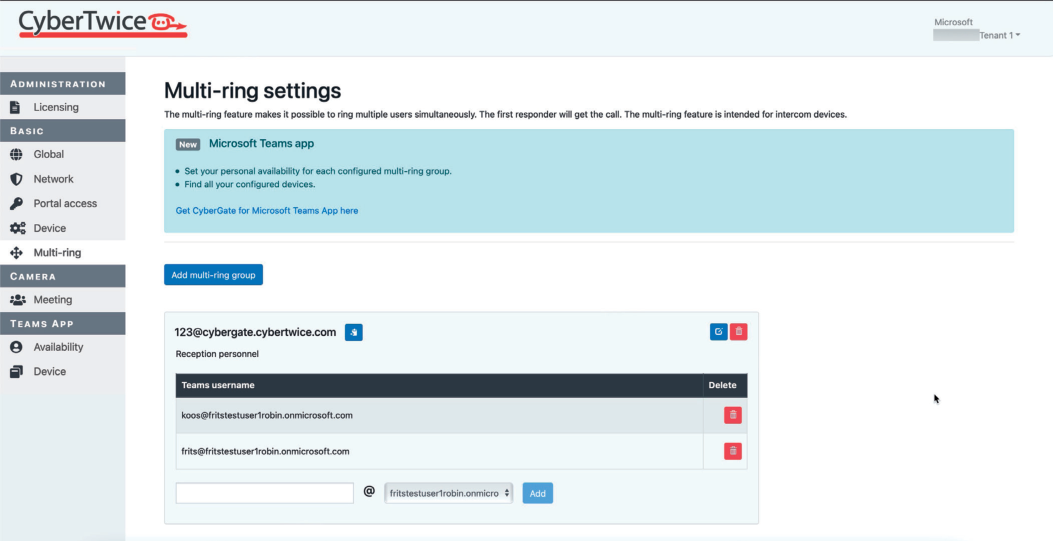Click the Global globe icon

16,154
